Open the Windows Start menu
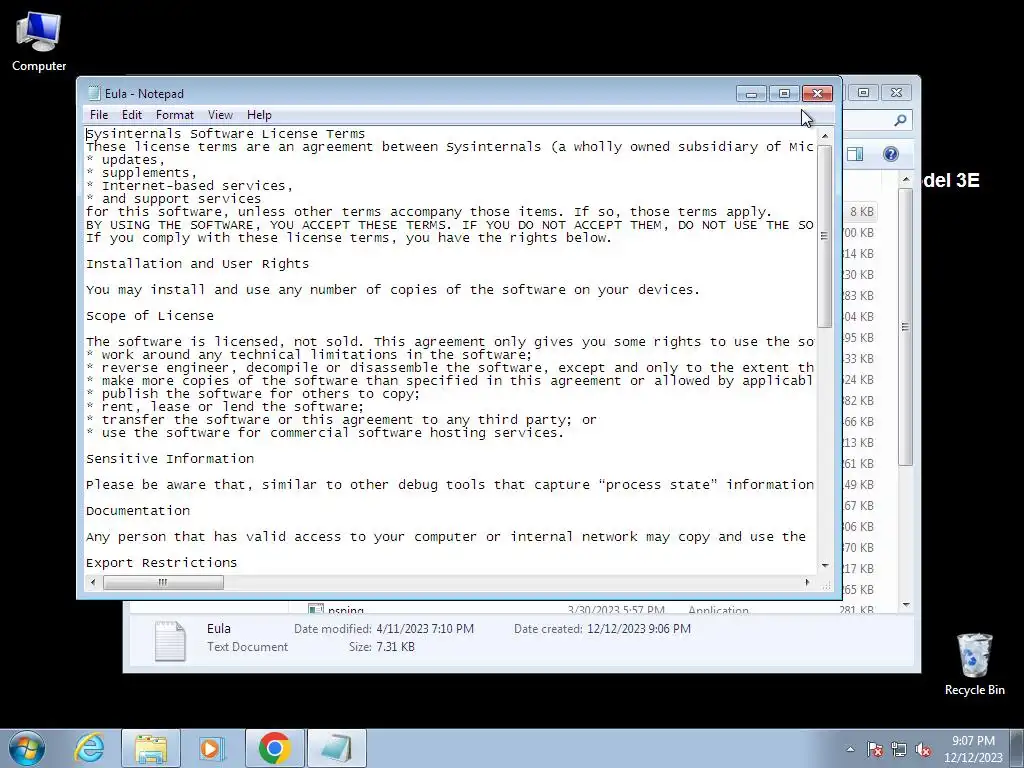Viewport: 1024px width, 768px height. pos(27,748)
